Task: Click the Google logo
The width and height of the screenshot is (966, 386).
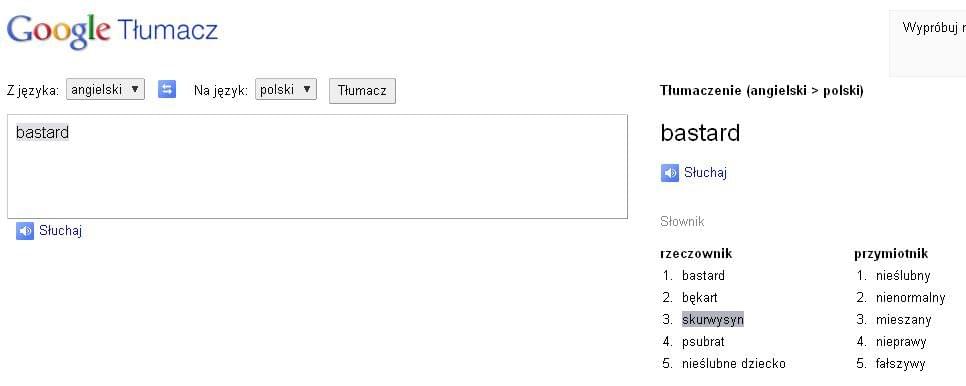Action: [x=59, y=31]
